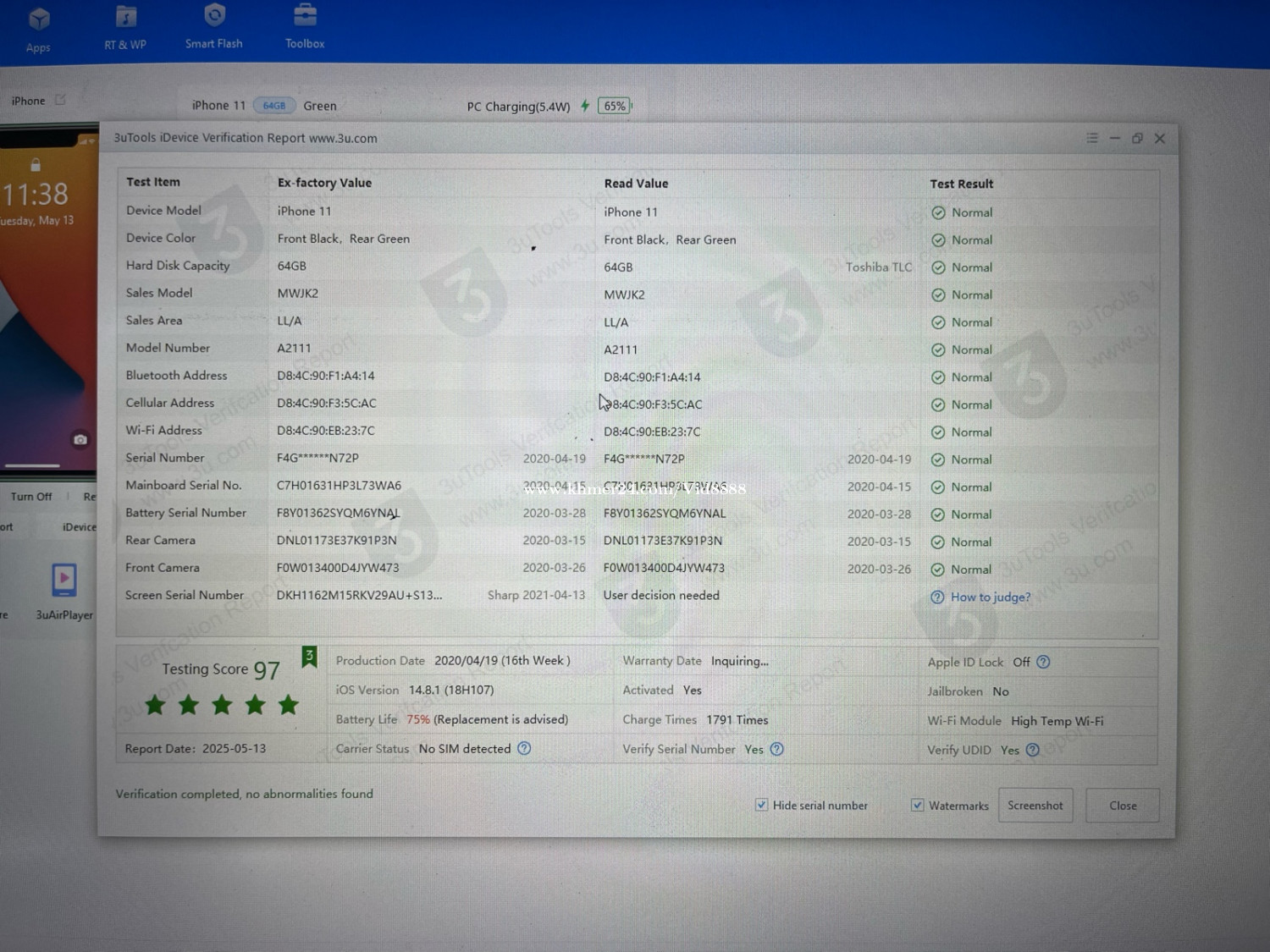1270x952 pixels.
Task: Click the Model Number A2111 read value
Action: [621, 349]
